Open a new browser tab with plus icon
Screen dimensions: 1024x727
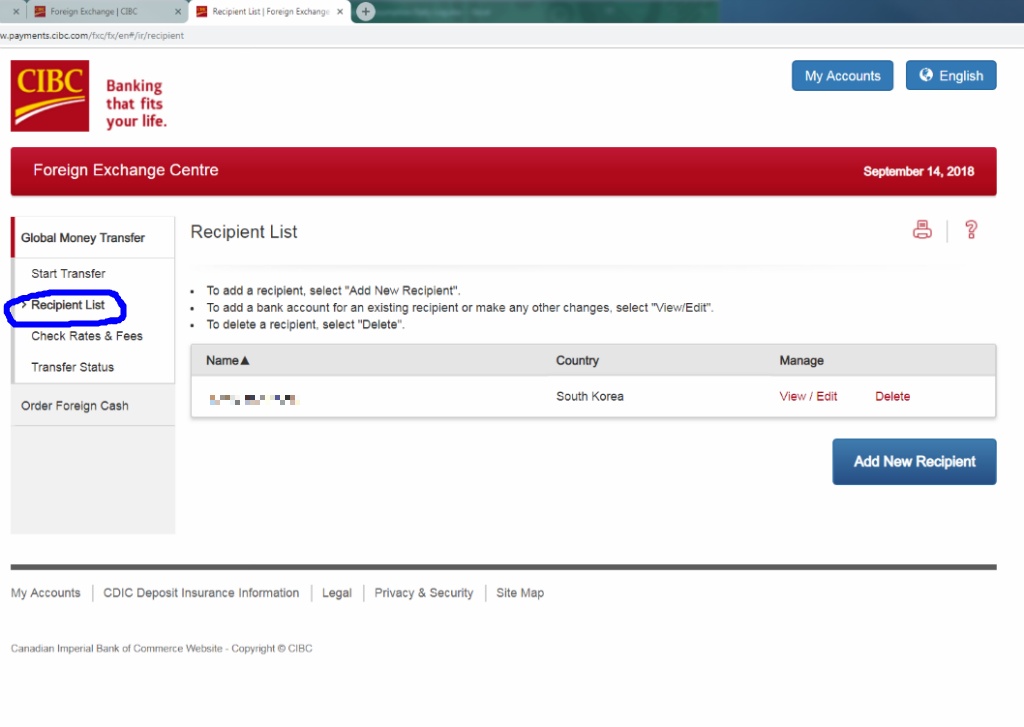[366, 11]
